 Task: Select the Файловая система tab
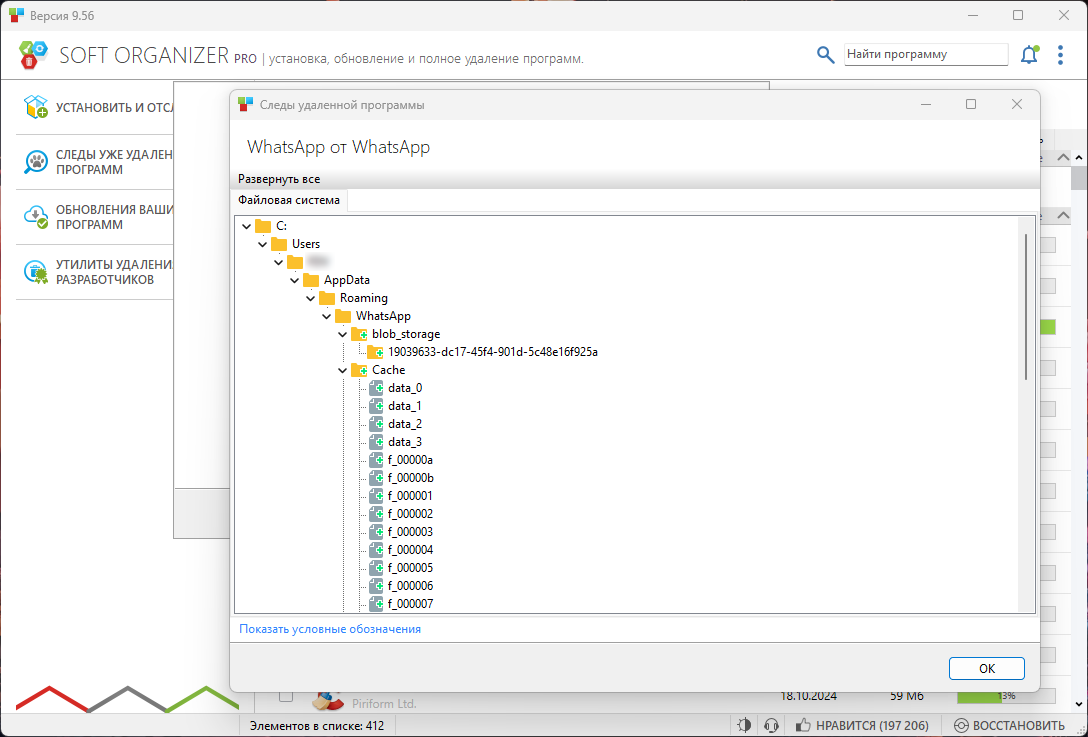click(x=289, y=200)
